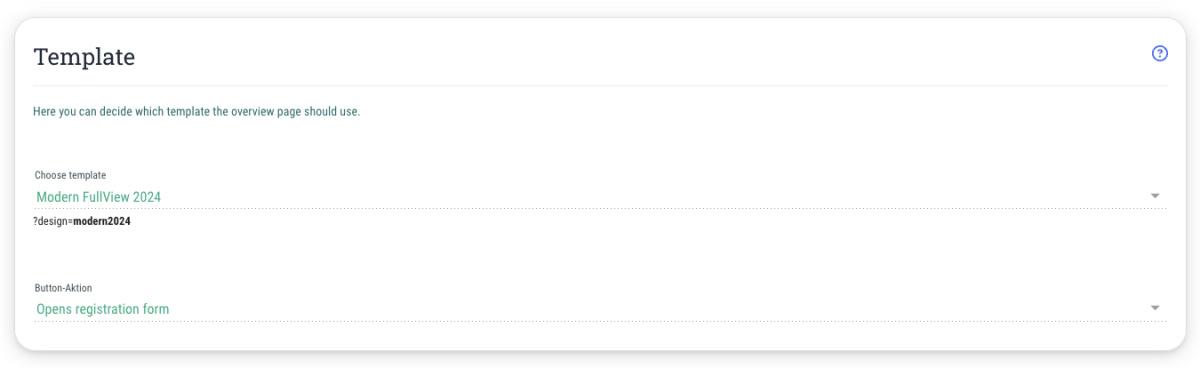Screen dimensions: 1200x368
Task: Show help for the Template section
Action: (1160, 54)
